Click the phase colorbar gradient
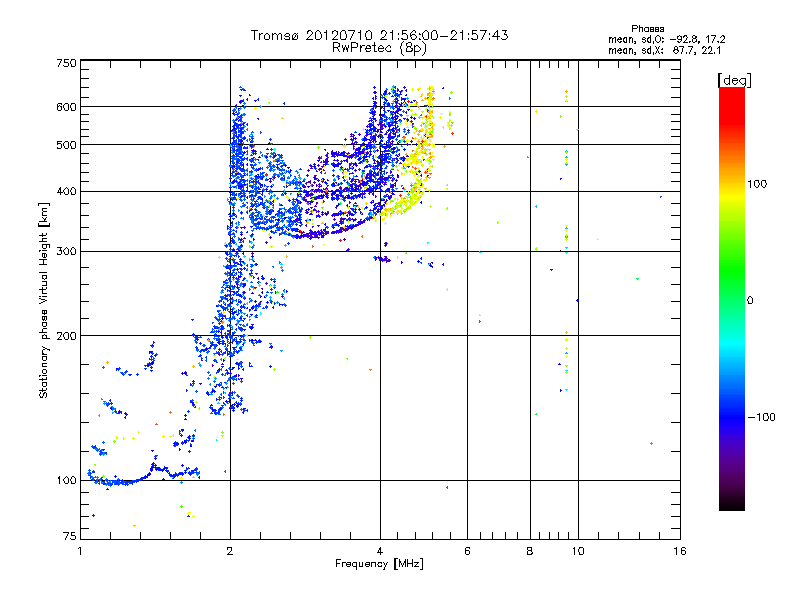 click(732, 298)
